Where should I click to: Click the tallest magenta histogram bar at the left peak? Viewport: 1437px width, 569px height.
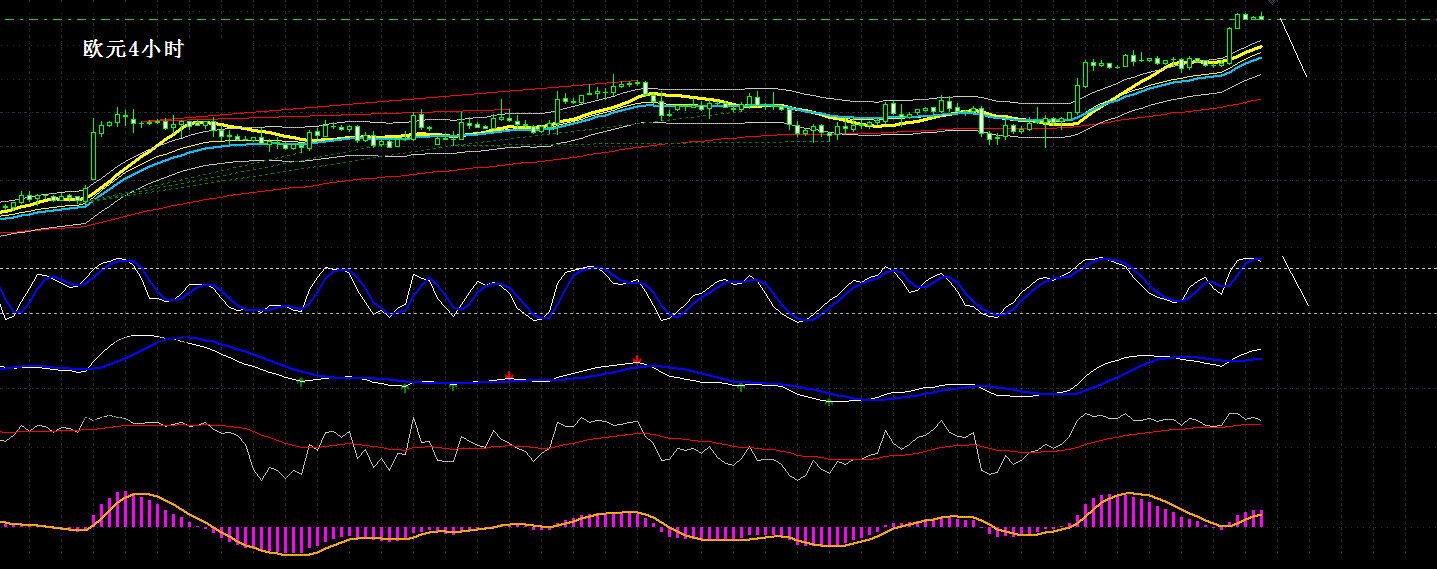pyautogui.click(x=123, y=509)
